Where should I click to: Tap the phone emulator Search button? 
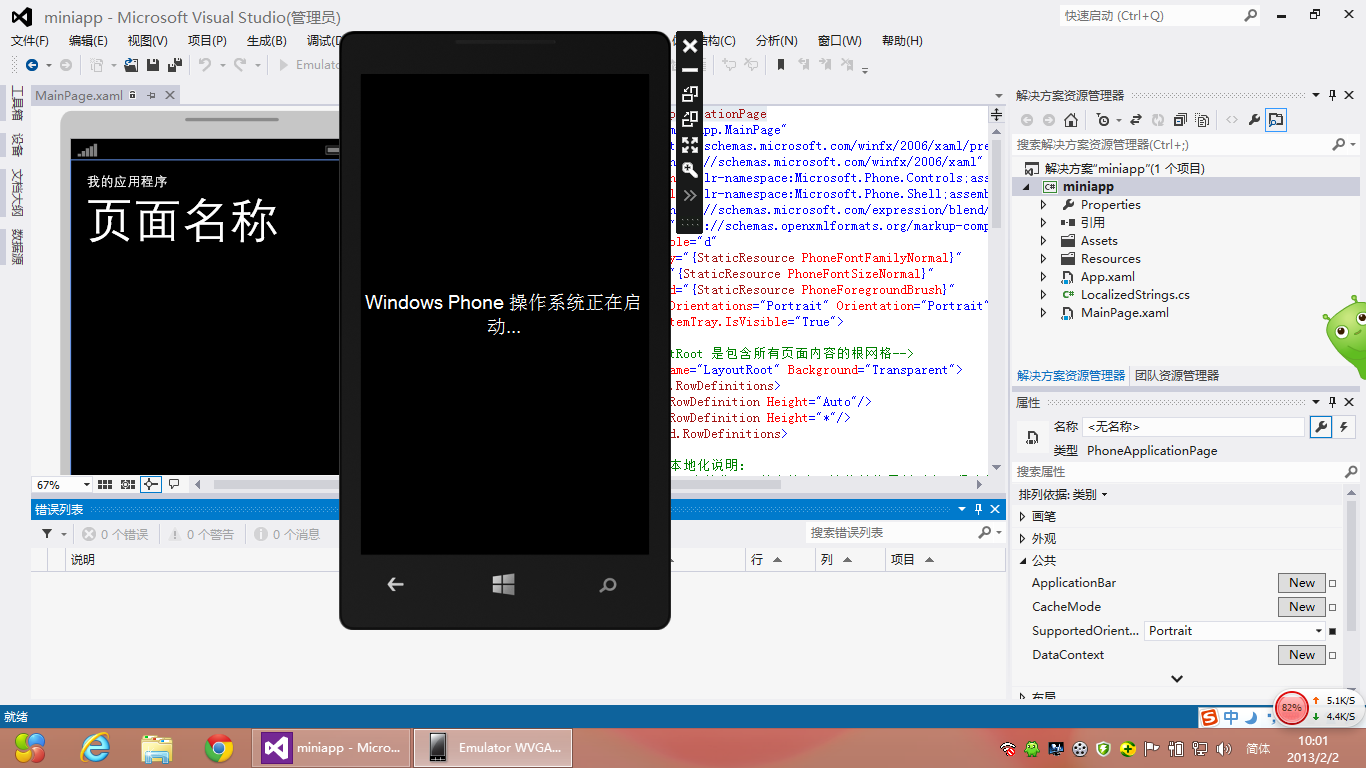click(608, 585)
